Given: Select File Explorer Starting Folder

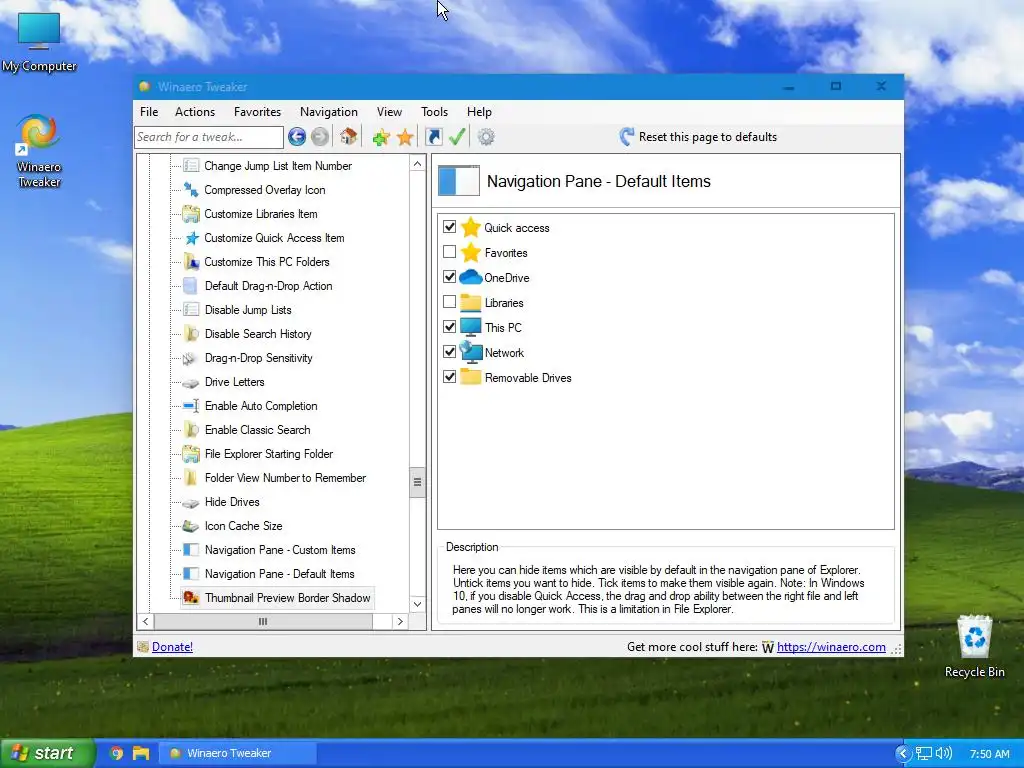Looking at the screenshot, I should point(268,454).
